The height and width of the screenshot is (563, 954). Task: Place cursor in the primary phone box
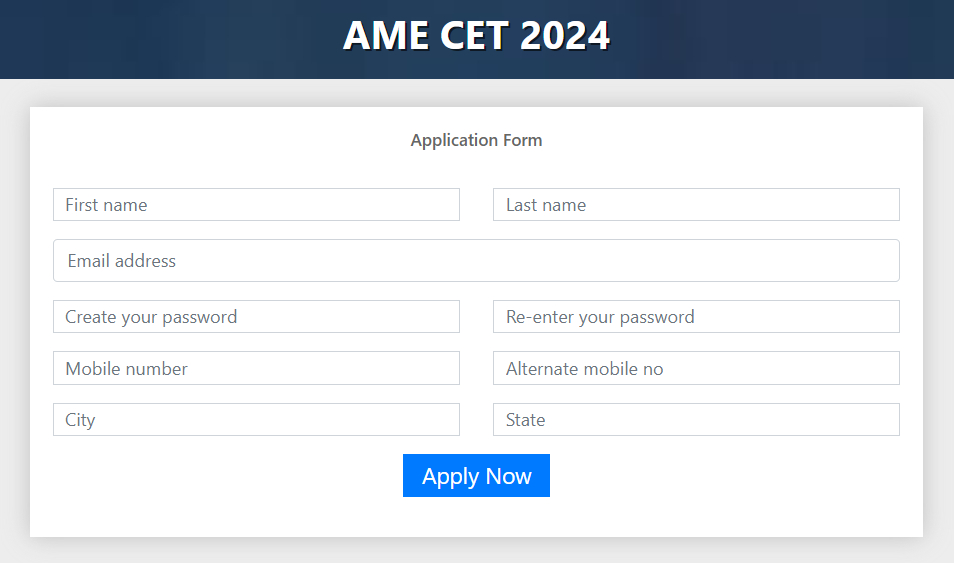tap(256, 368)
